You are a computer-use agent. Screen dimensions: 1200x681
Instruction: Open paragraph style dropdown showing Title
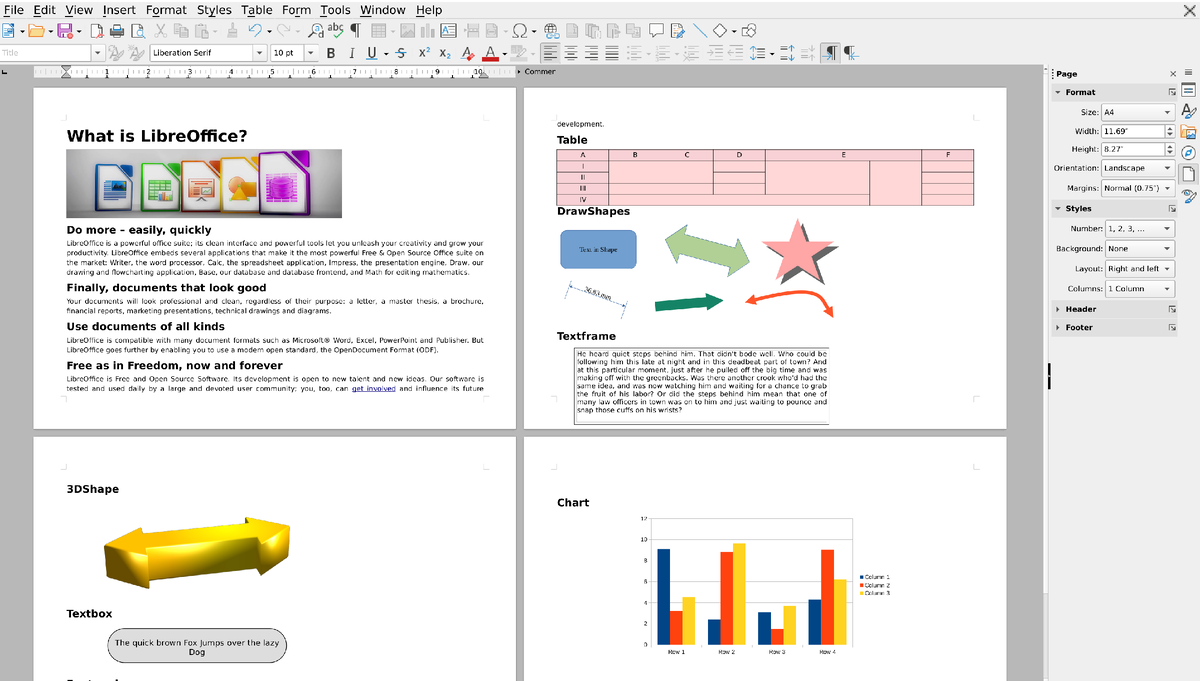97,53
